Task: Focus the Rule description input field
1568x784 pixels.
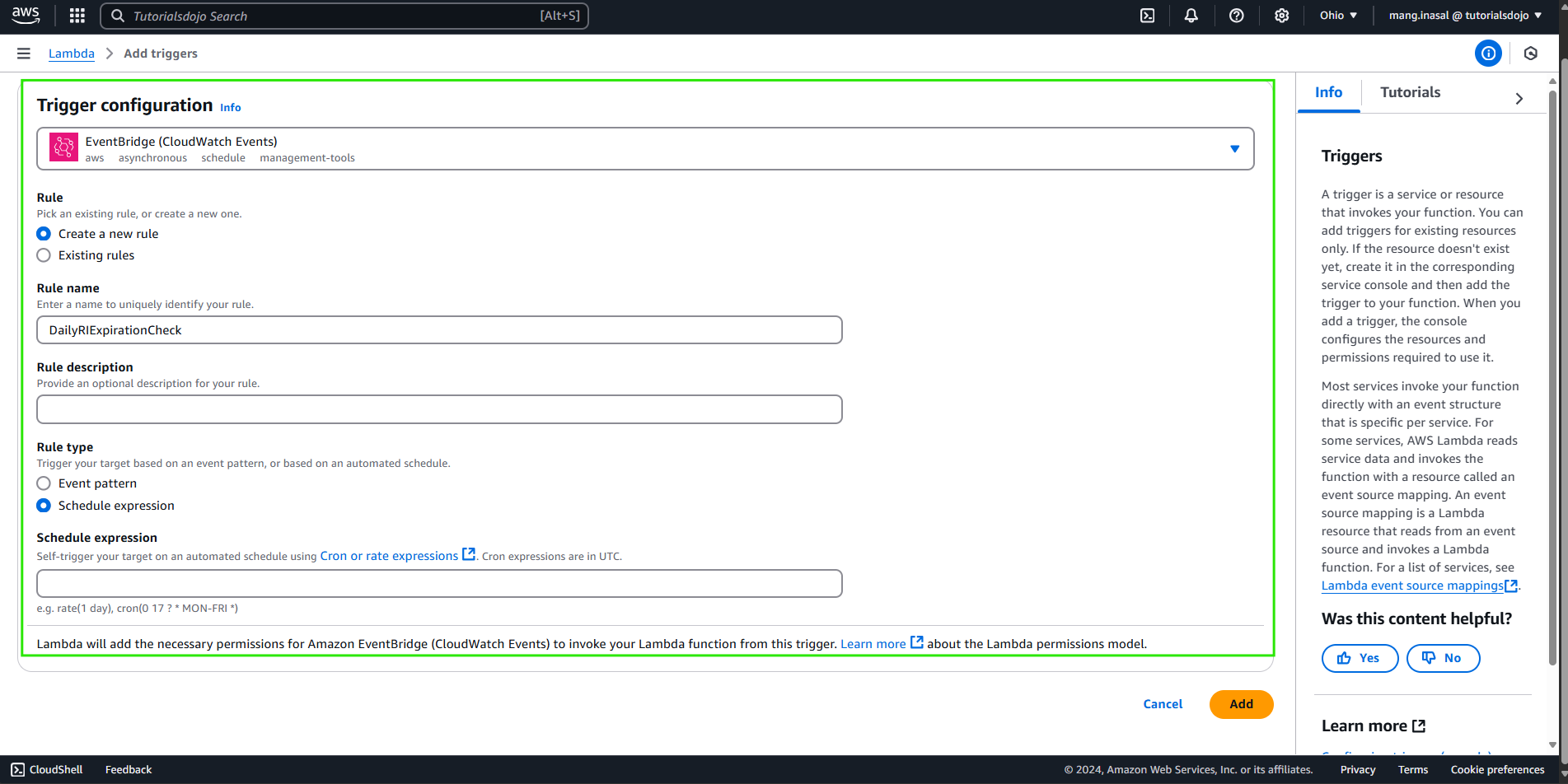Action: tap(439, 409)
